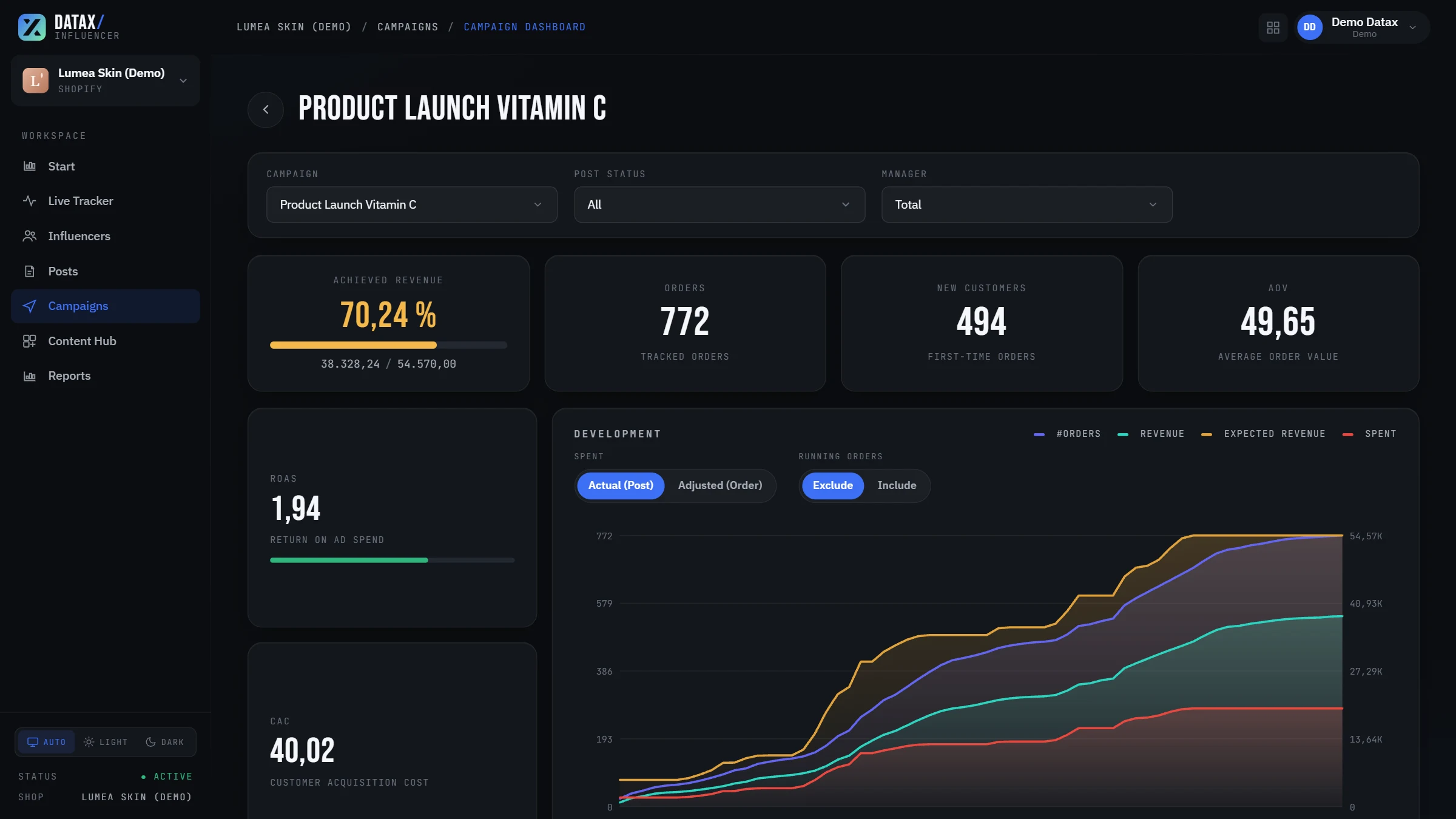Click the Start bar chart icon

tap(30, 166)
